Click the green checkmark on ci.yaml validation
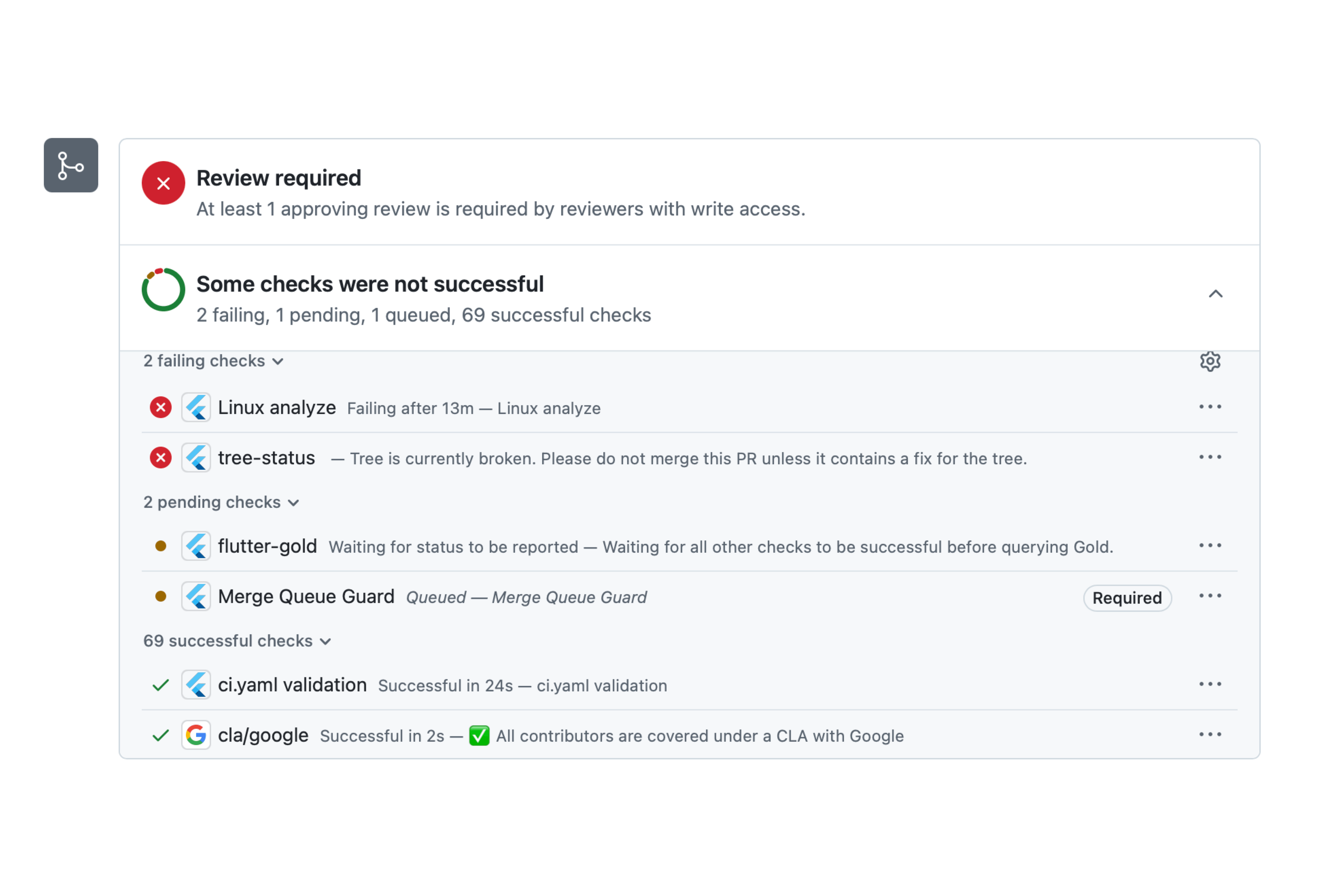 pyautogui.click(x=161, y=685)
